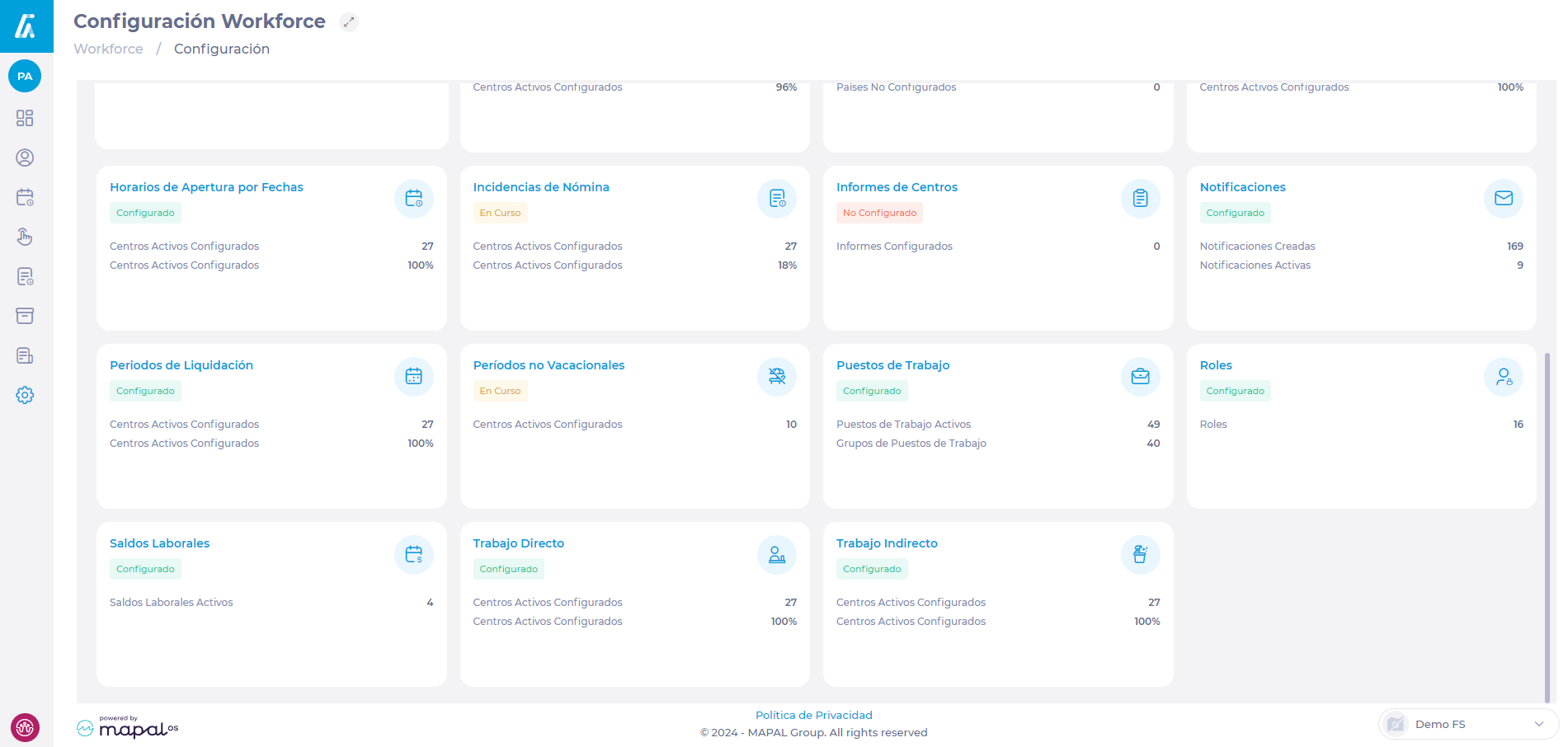Open the dashboard icon in sidebar

(x=25, y=118)
